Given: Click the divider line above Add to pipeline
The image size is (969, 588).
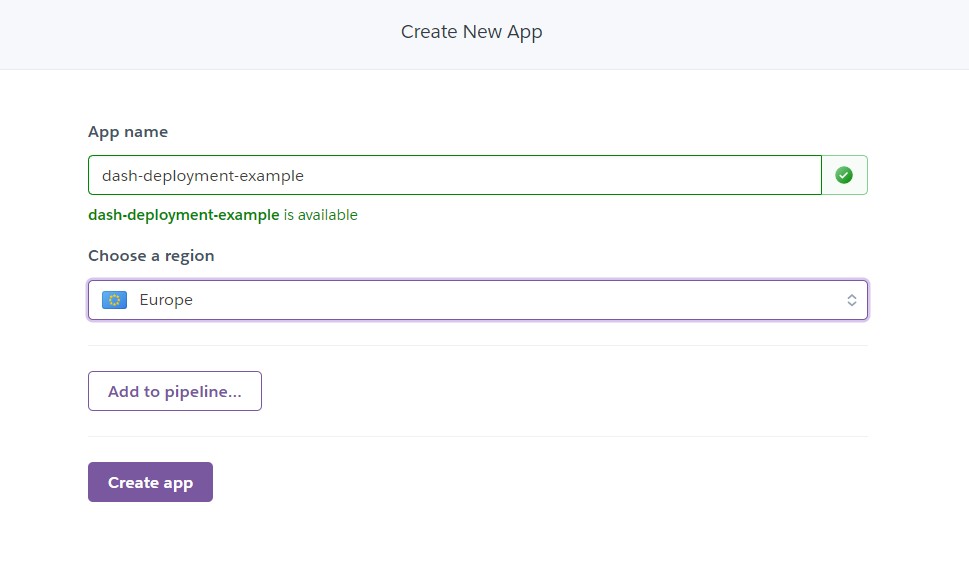Looking at the screenshot, I should [x=478, y=346].
